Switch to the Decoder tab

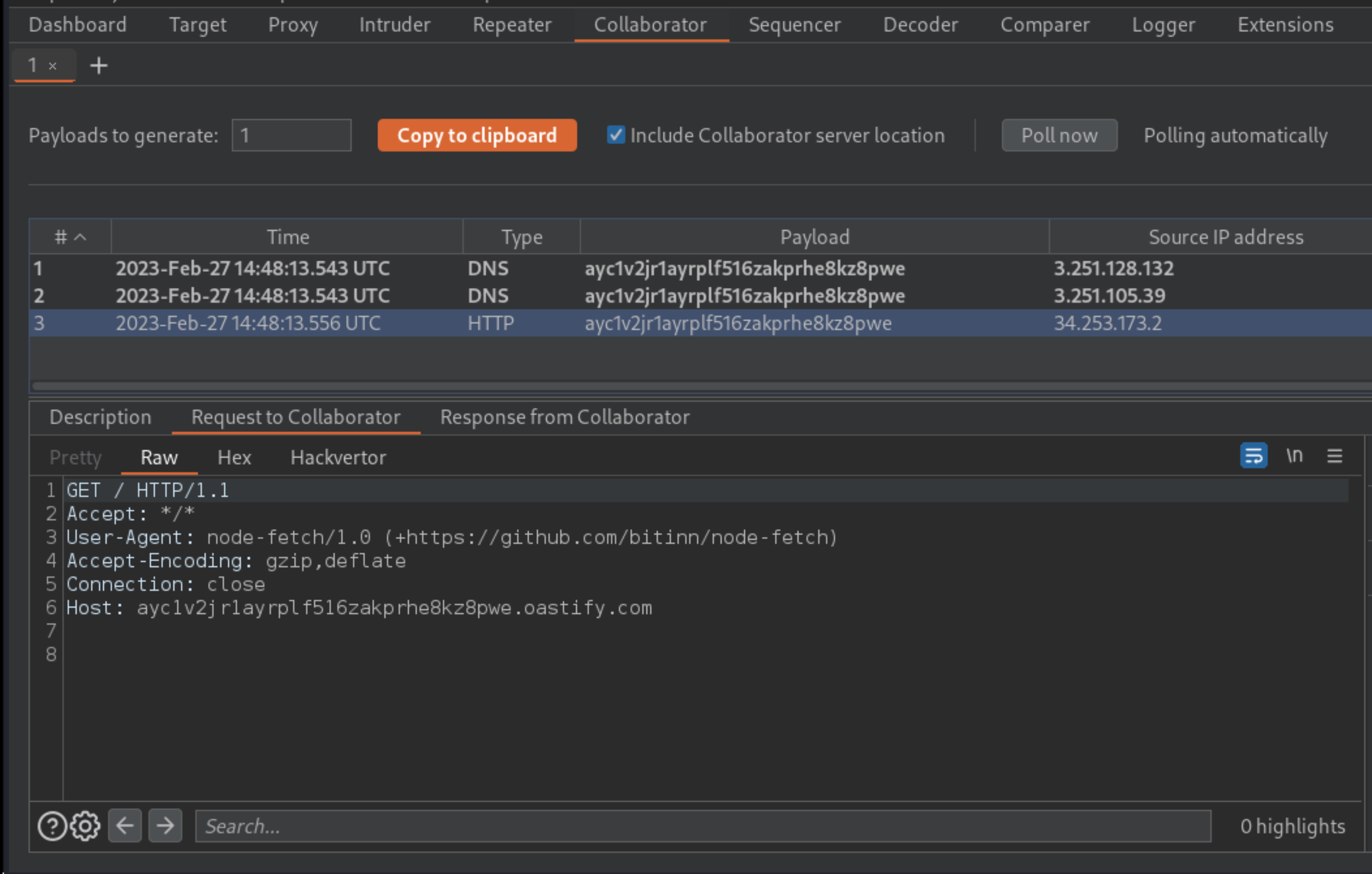(920, 24)
